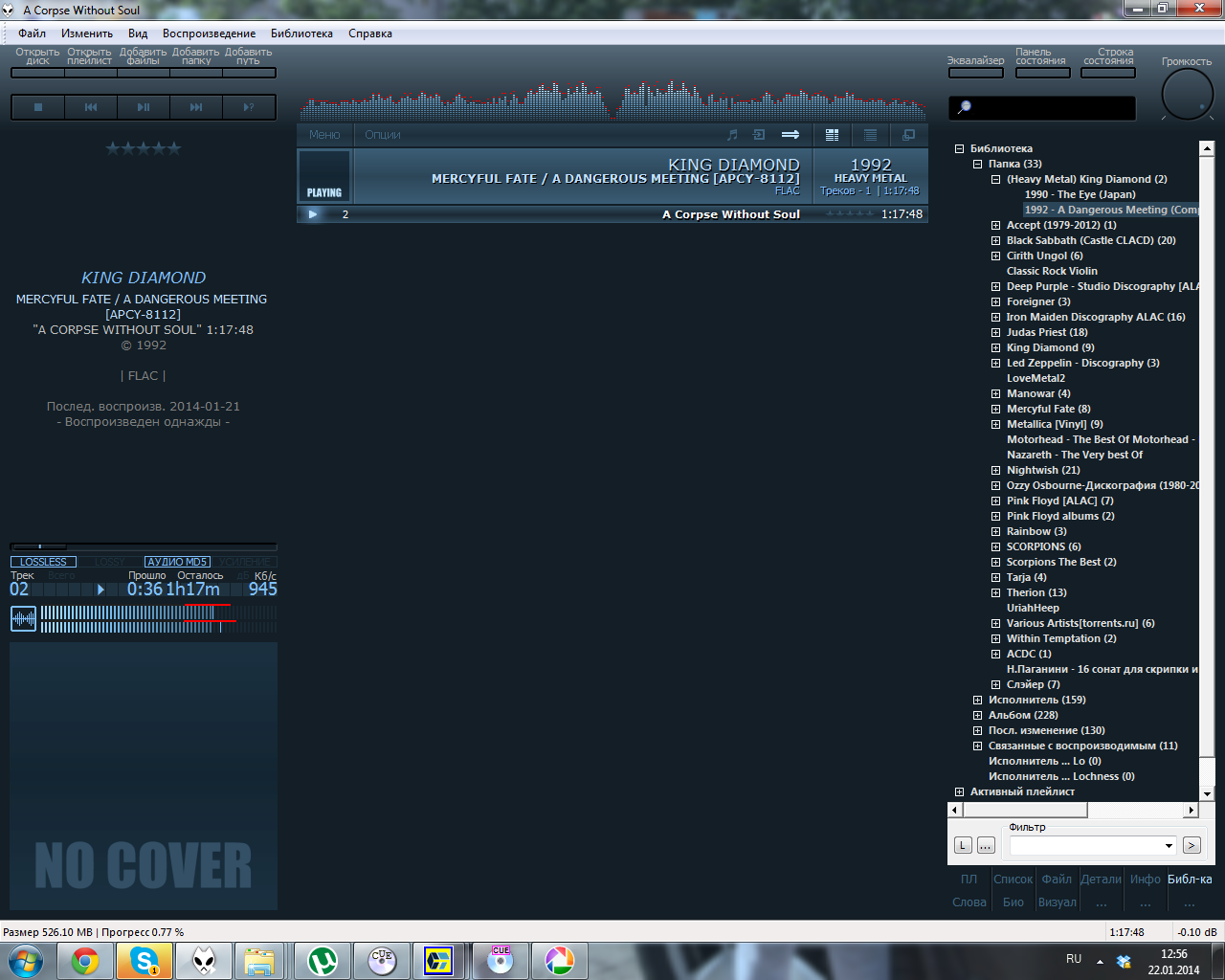This screenshot has height=980, width=1225.
Task: Set rating with the stars above the artist name
Action: tap(144, 148)
